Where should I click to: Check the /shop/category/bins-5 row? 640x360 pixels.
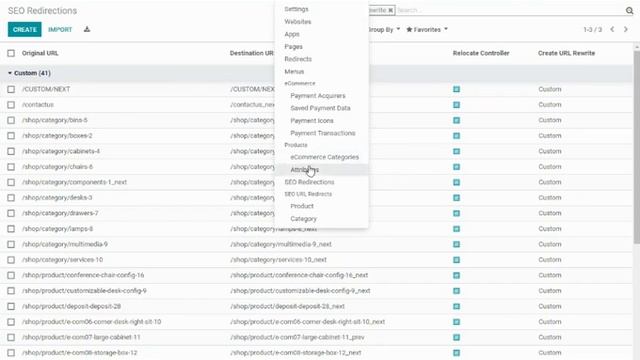[x=11, y=120]
